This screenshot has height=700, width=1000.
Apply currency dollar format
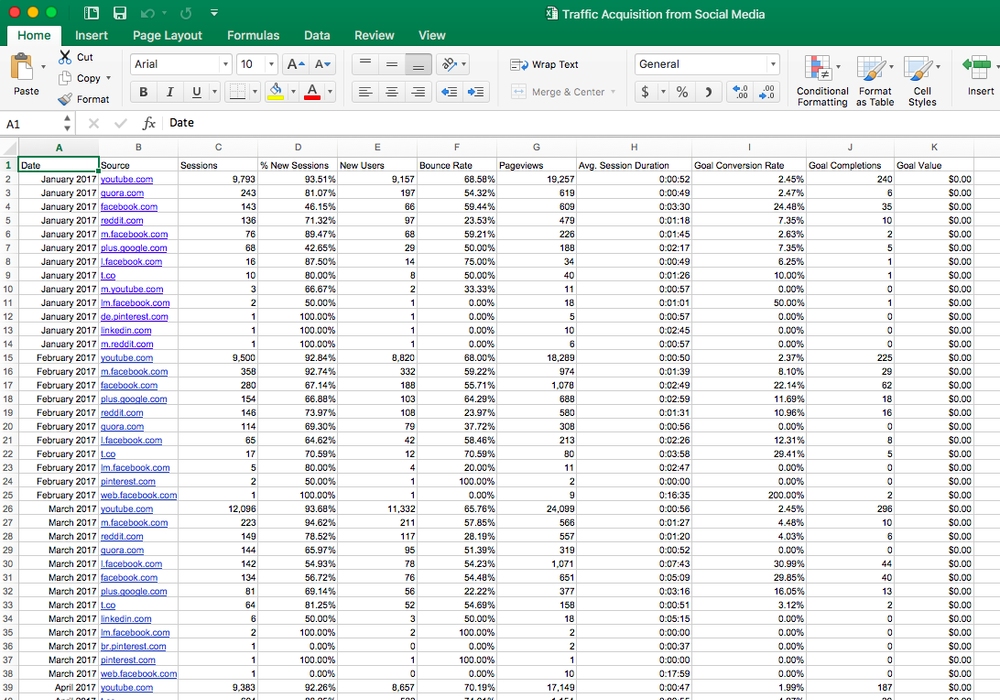pyautogui.click(x=645, y=92)
